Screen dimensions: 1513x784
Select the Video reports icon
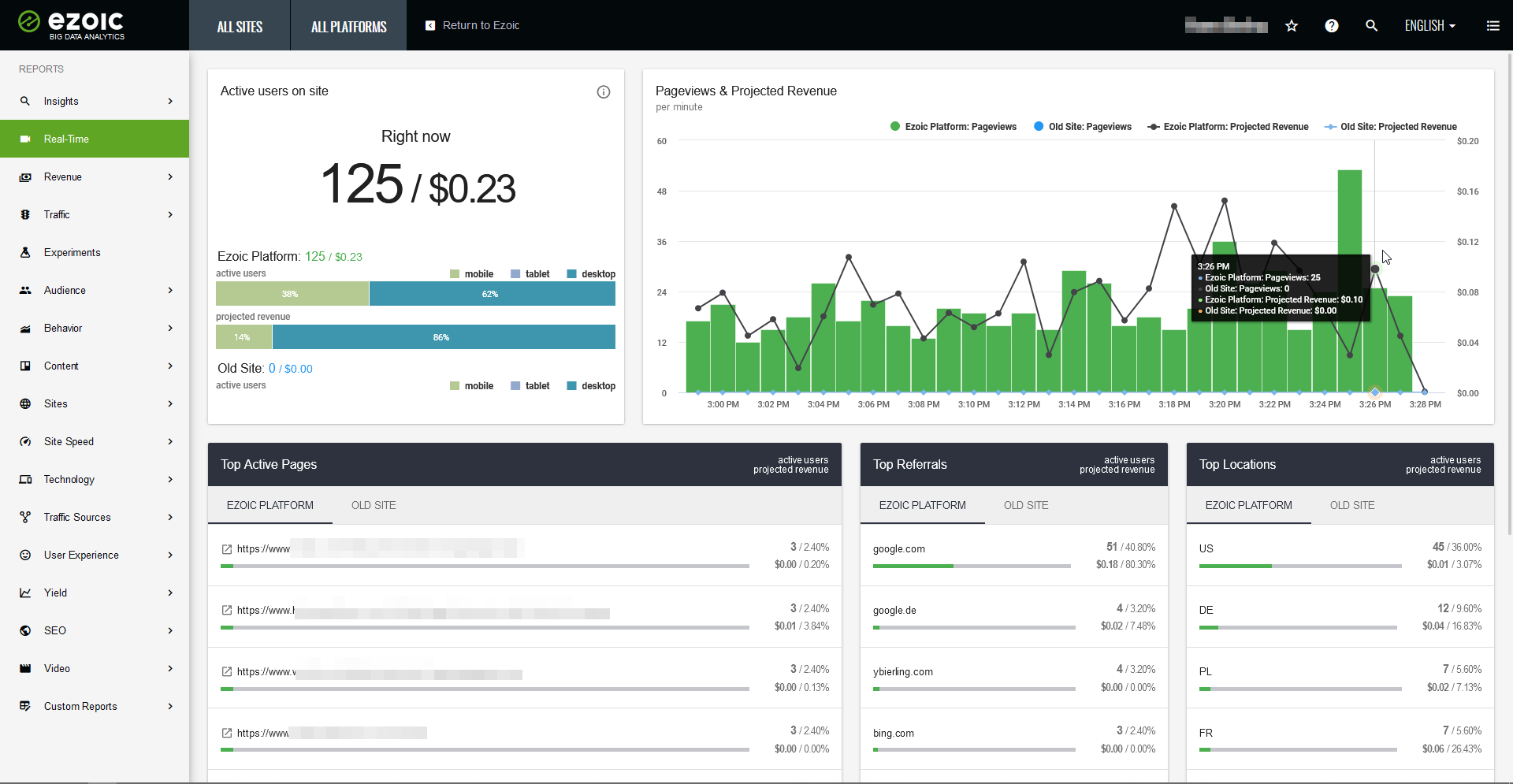point(25,668)
